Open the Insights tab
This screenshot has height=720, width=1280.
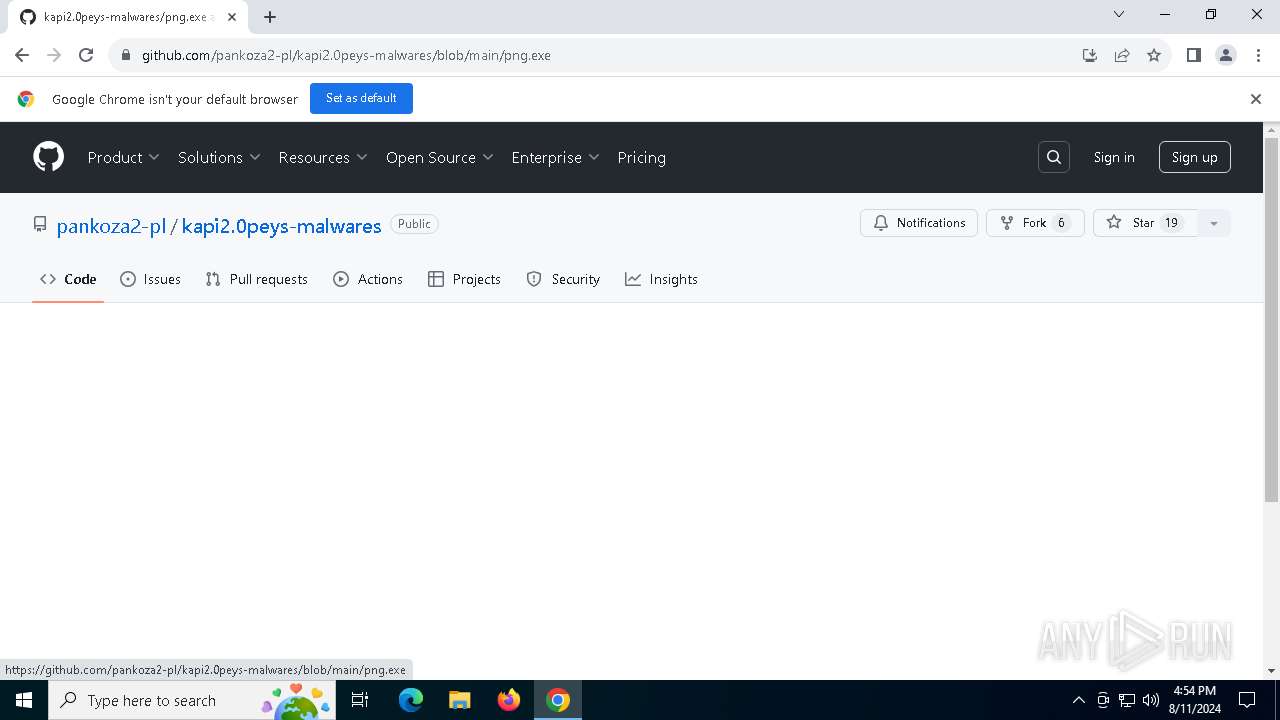pos(661,279)
